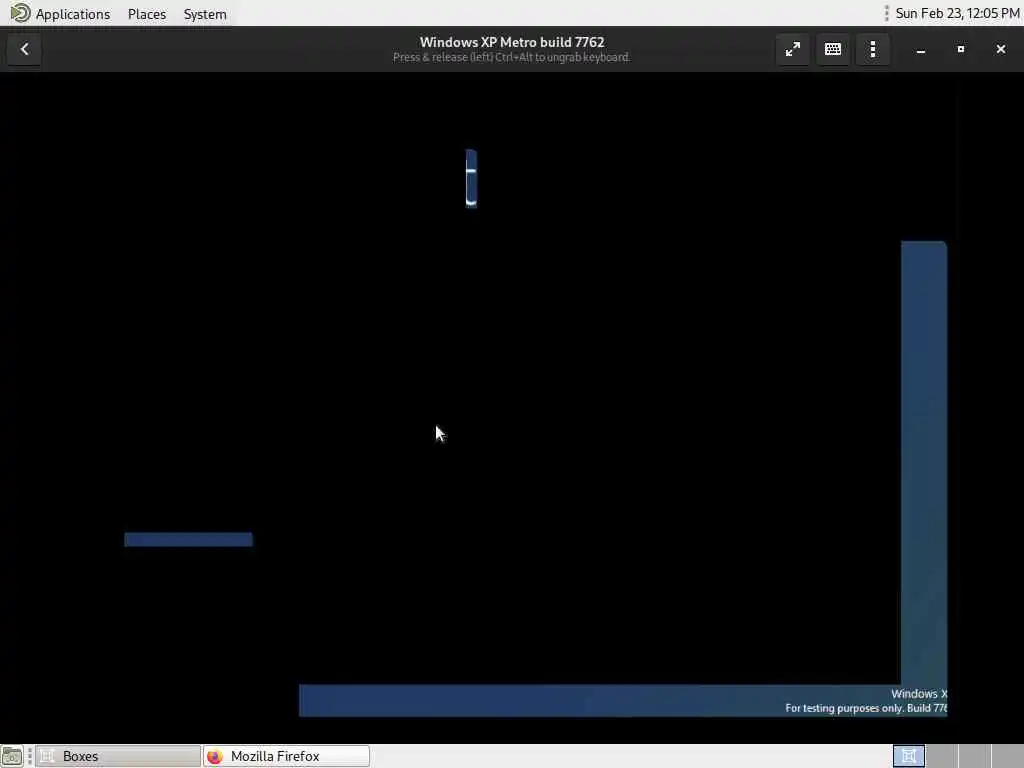Viewport: 1024px width, 768px height.
Task: Switch to Boxes in the taskbar
Action: 118,756
